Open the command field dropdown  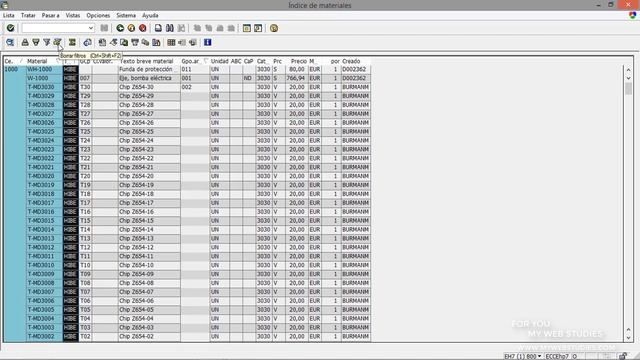pos(91,28)
